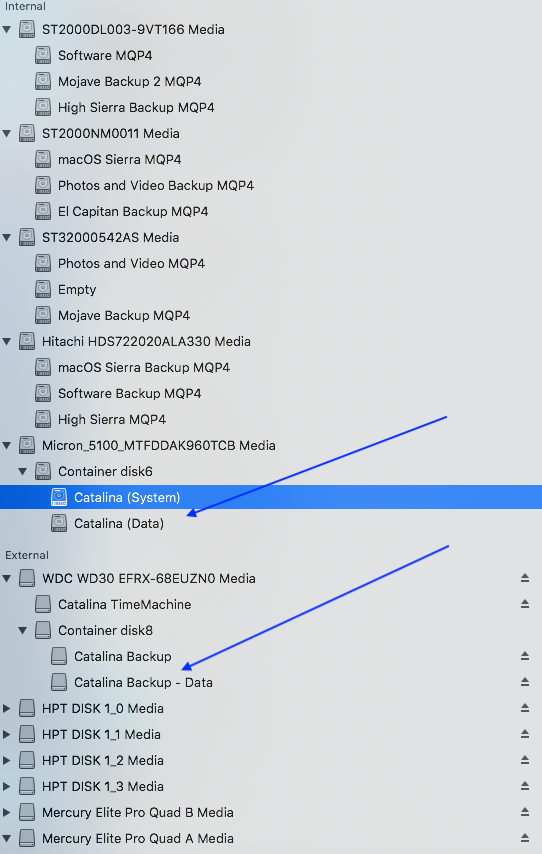Viewport: 542px width, 854px height.
Task: Eject the Catalina Backup volume
Action: click(525, 656)
